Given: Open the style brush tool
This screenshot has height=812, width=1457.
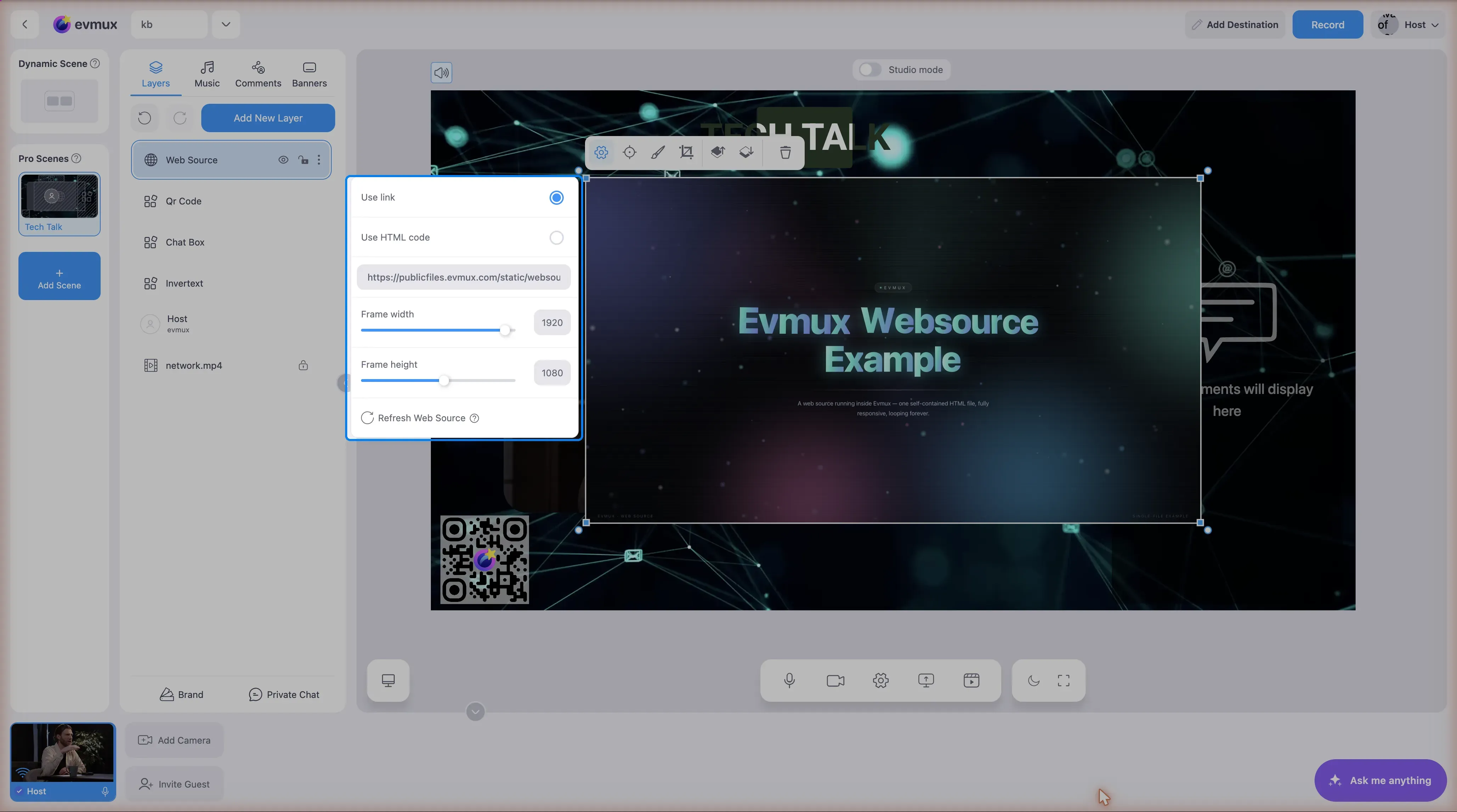Looking at the screenshot, I should click(658, 152).
